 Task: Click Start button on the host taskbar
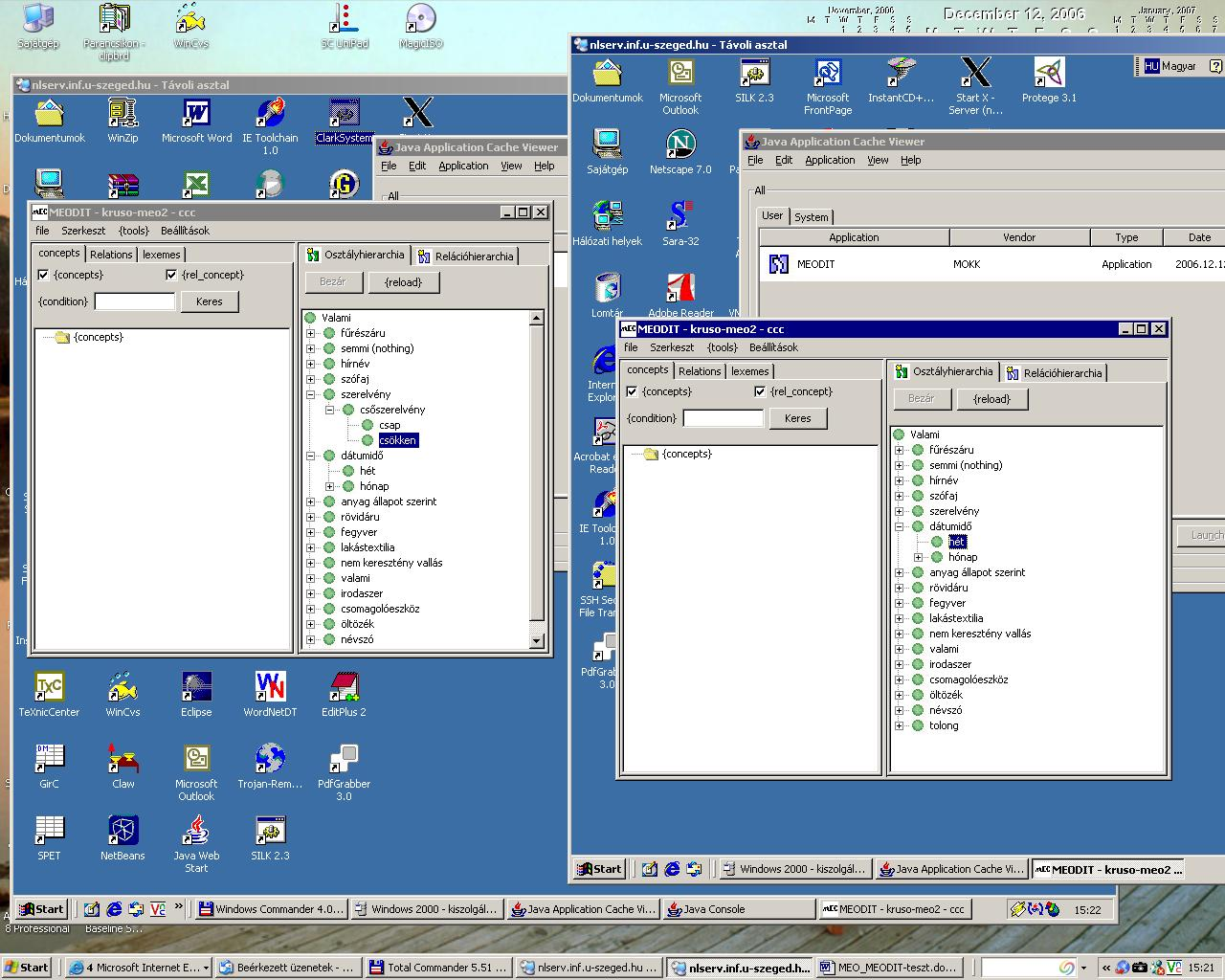[x=26, y=968]
